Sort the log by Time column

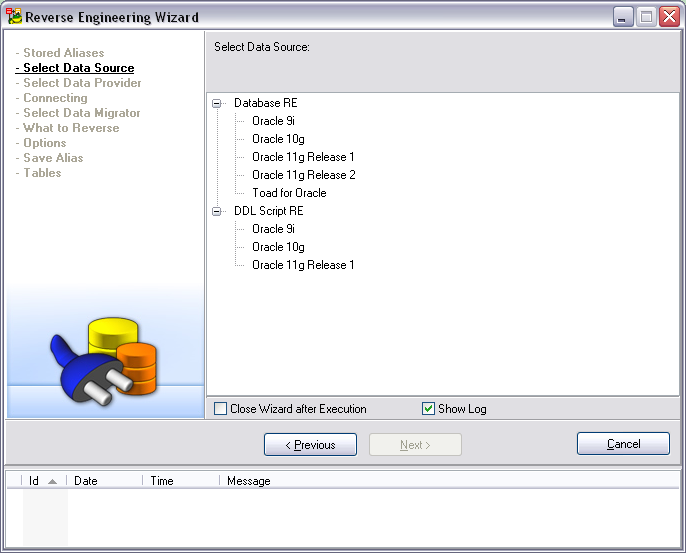(x=181, y=481)
